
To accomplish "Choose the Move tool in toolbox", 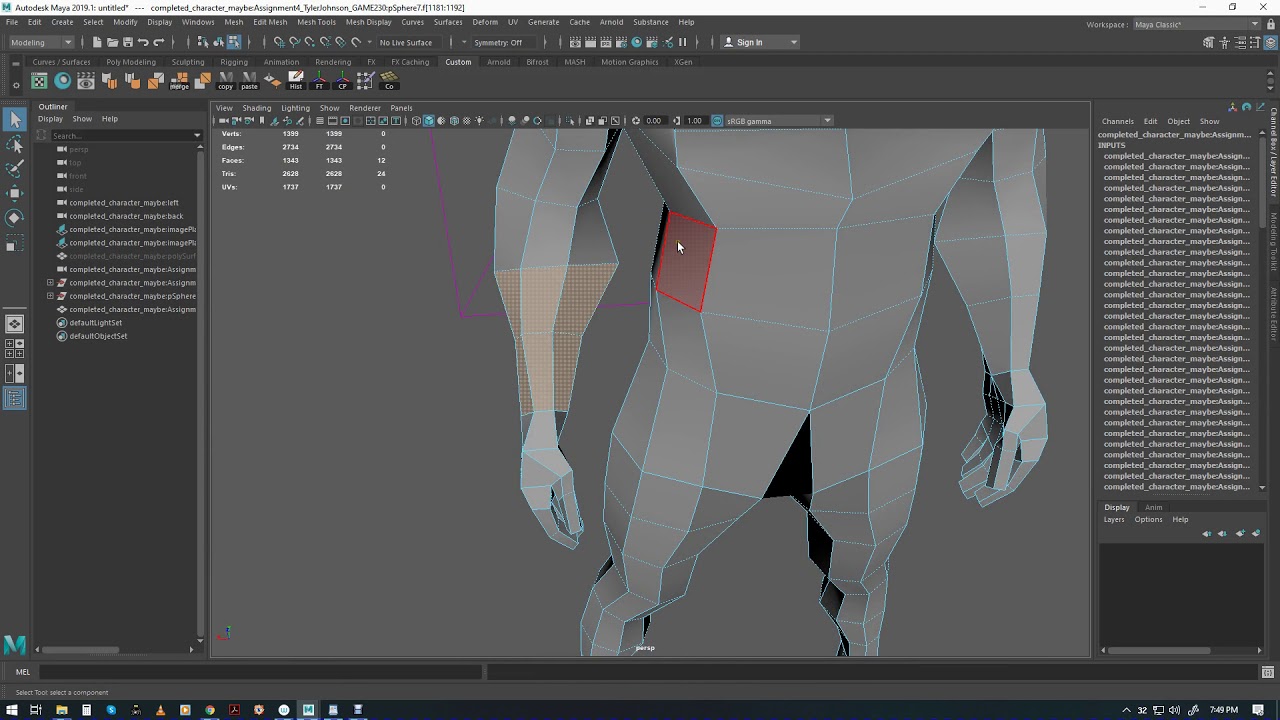I will coord(14,193).
